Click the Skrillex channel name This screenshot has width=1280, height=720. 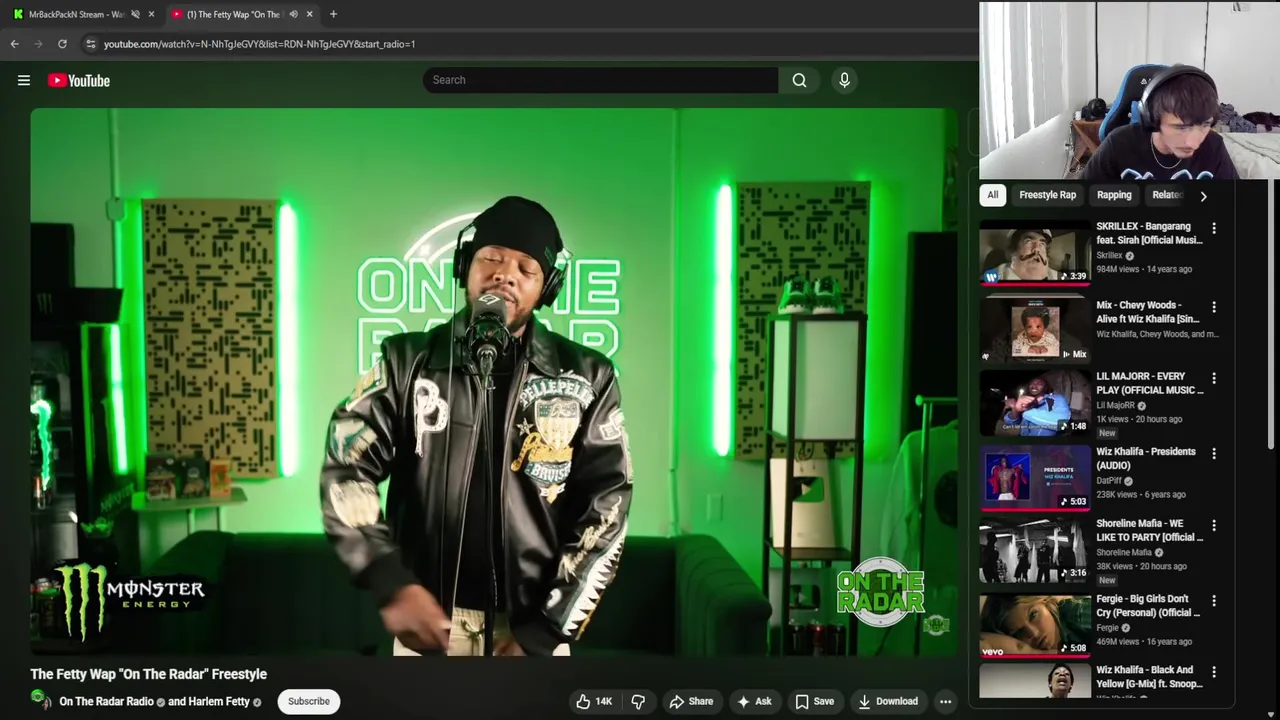click(x=1109, y=255)
